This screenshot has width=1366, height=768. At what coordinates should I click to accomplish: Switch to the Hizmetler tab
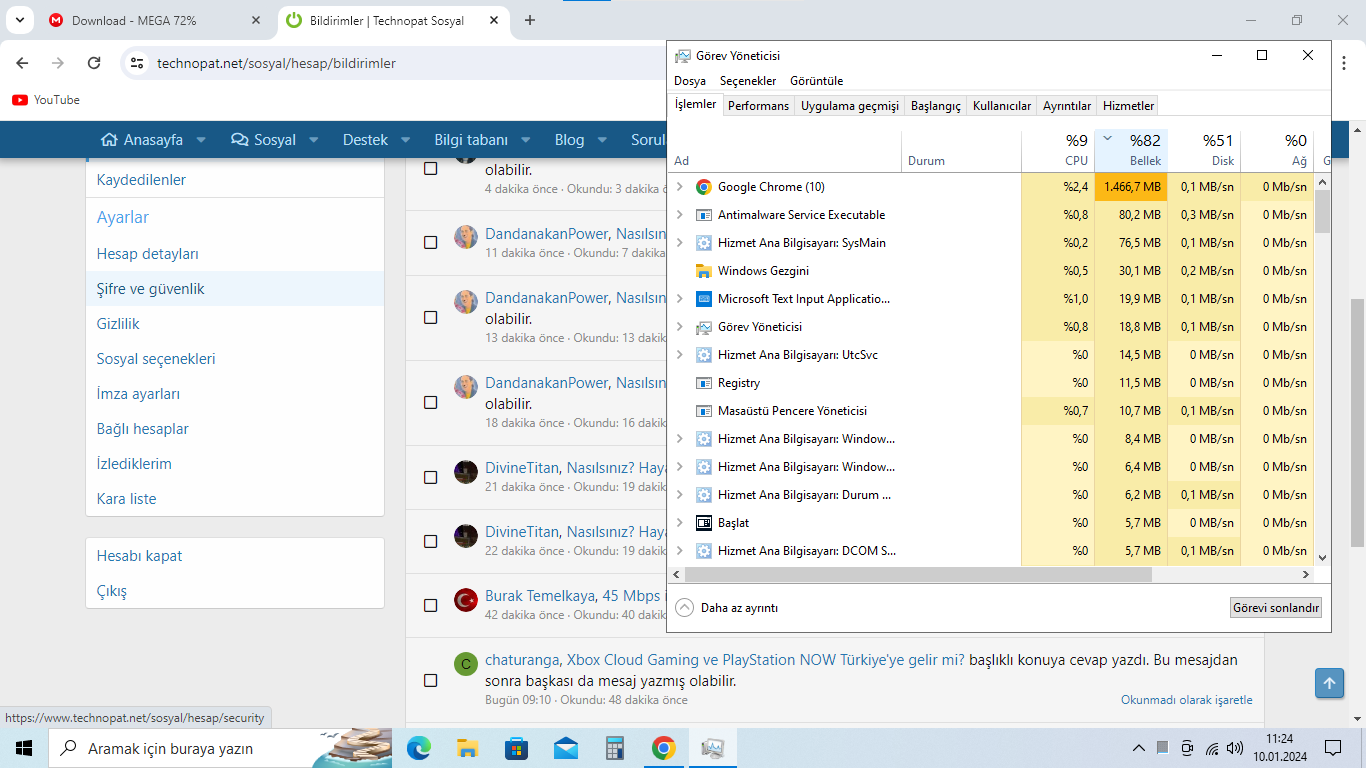[x=1128, y=106]
